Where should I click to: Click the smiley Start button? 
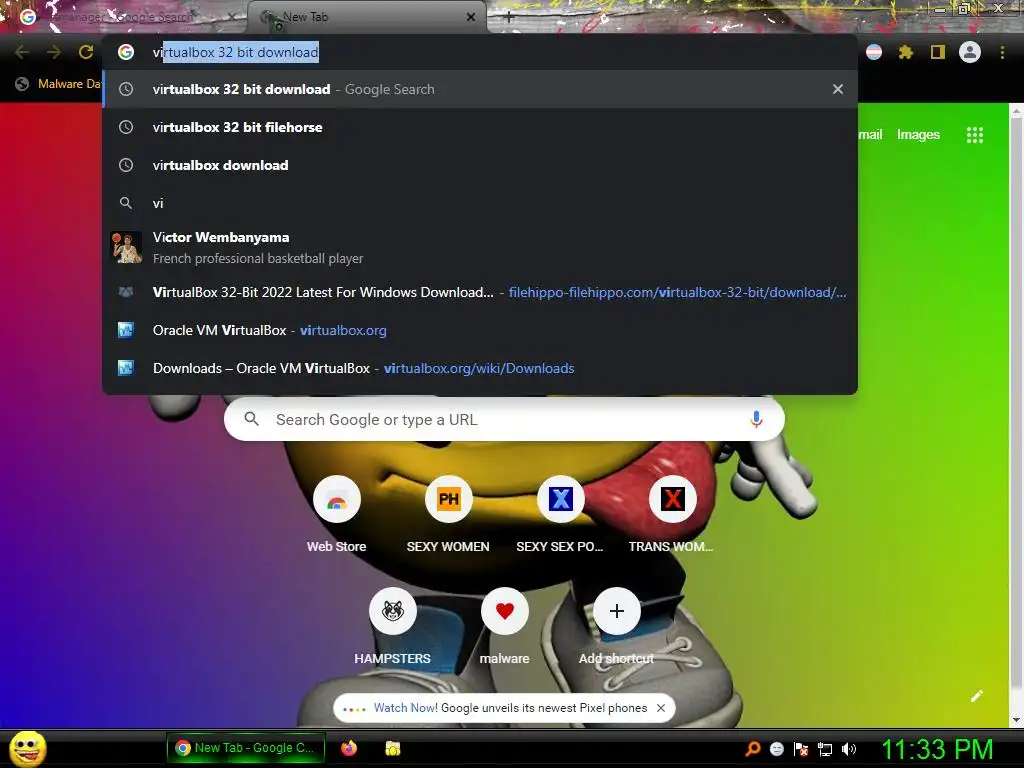(x=27, y=748)
